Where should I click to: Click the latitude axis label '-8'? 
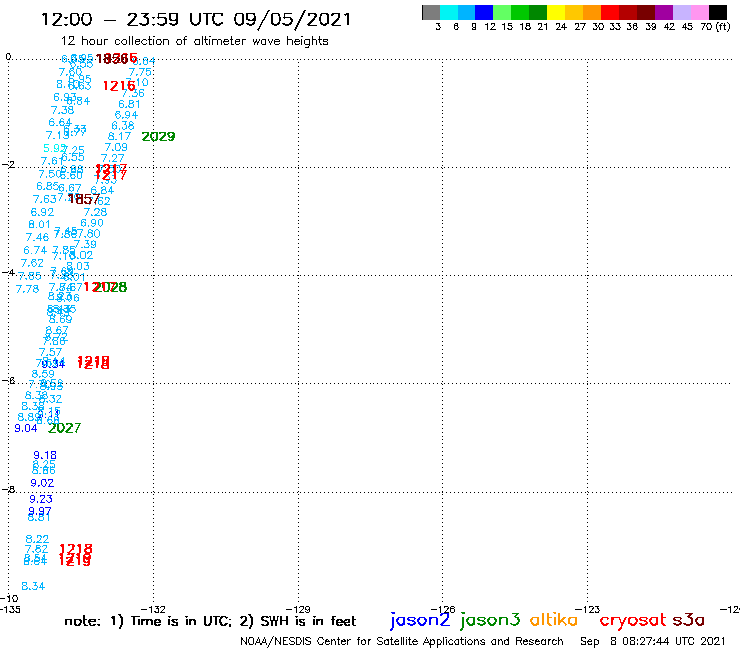pyautogui.click(x=8, y=489)
